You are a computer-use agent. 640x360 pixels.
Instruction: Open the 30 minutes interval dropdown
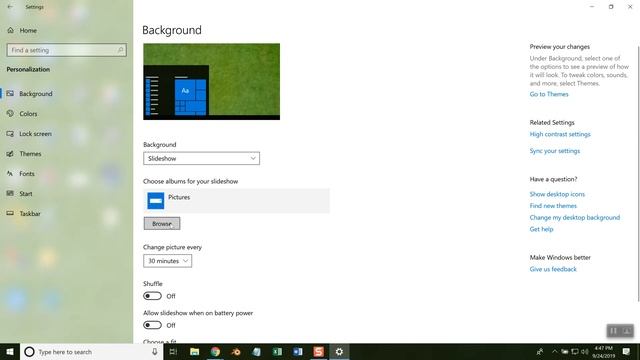click(x=167, y=261)
